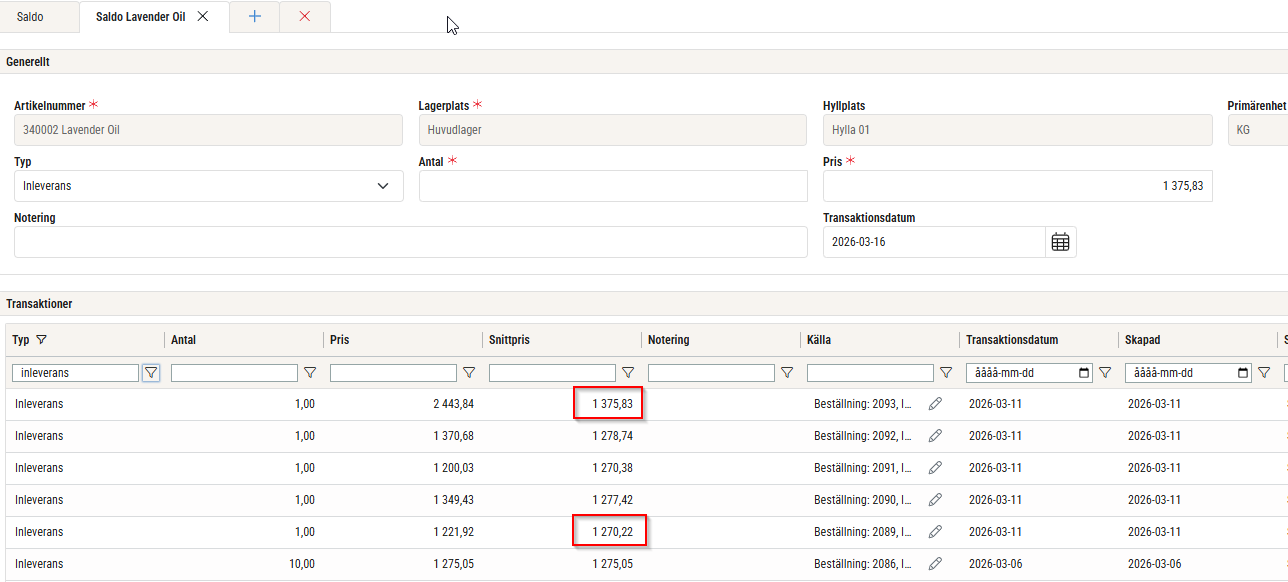Viewport: 1288px width, 582px height.
Task: Open date picker in Transaktionsdatum column filter
Action: [x=1083, y=373]
